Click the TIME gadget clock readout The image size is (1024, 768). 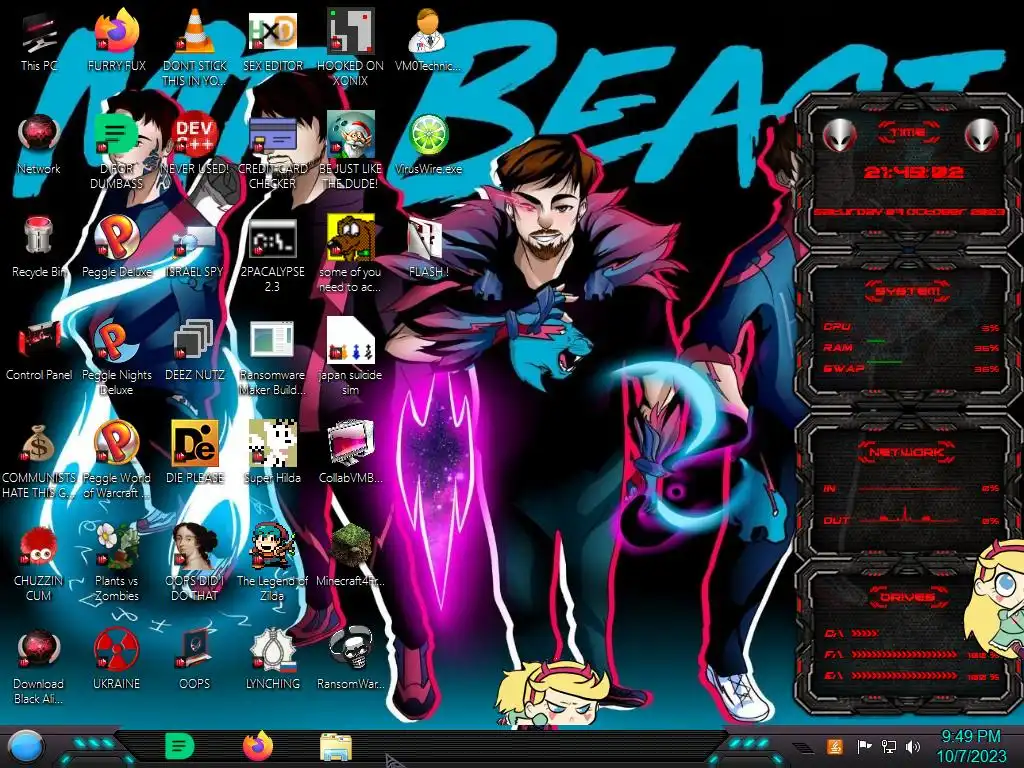[913, 172]
